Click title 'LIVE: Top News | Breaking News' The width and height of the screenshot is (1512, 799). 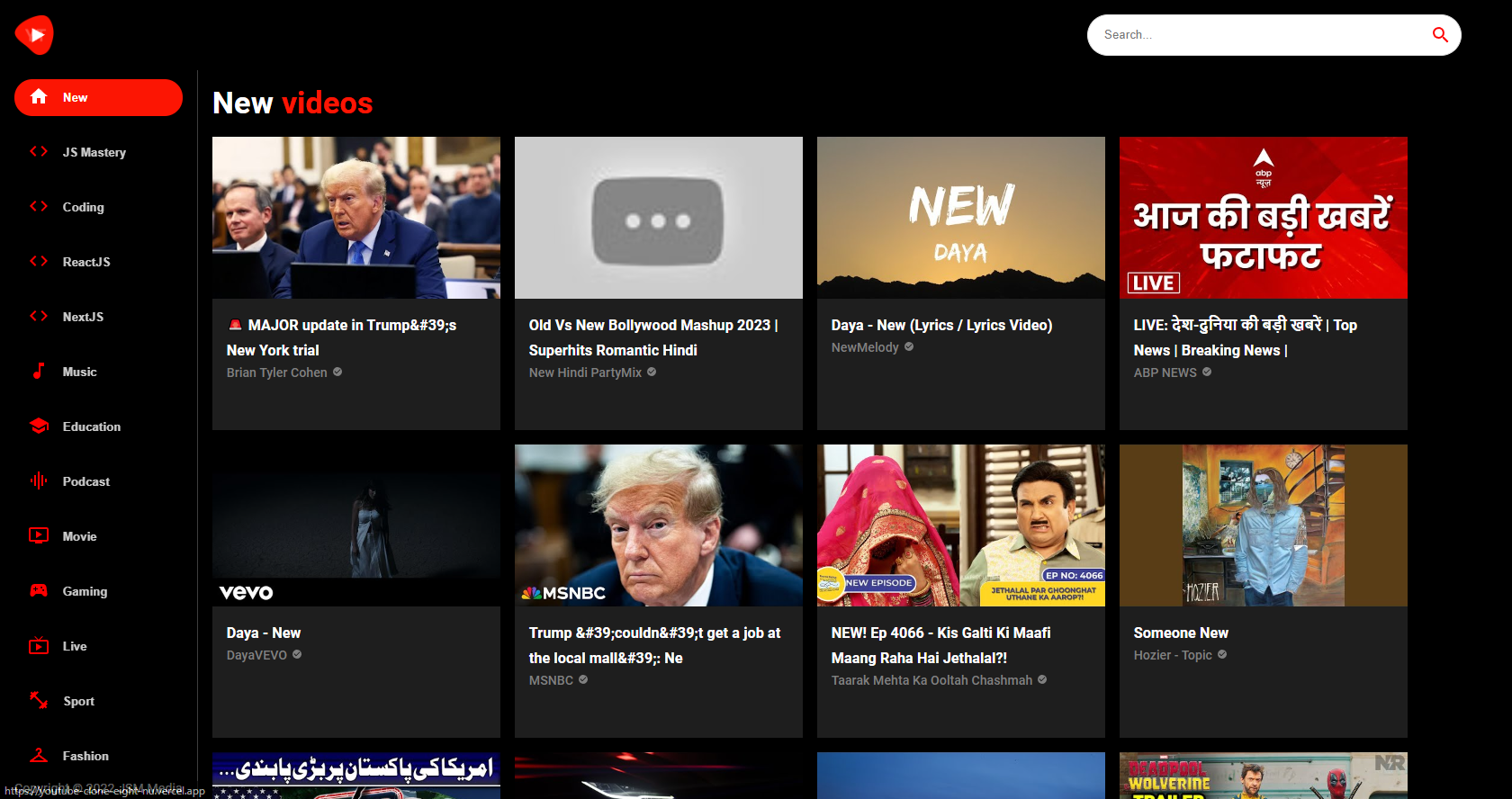pyautogui.click(x=1246, y=337)
